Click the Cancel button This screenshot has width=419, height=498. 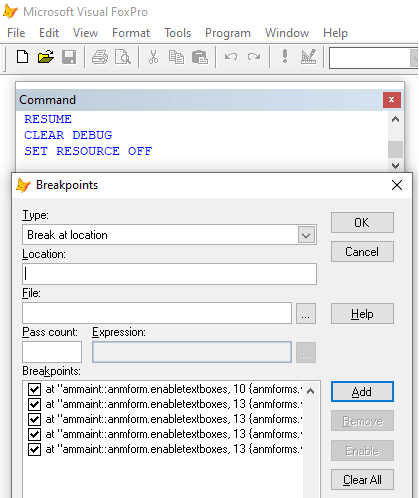pyautogui.click(x=362, y=252)
